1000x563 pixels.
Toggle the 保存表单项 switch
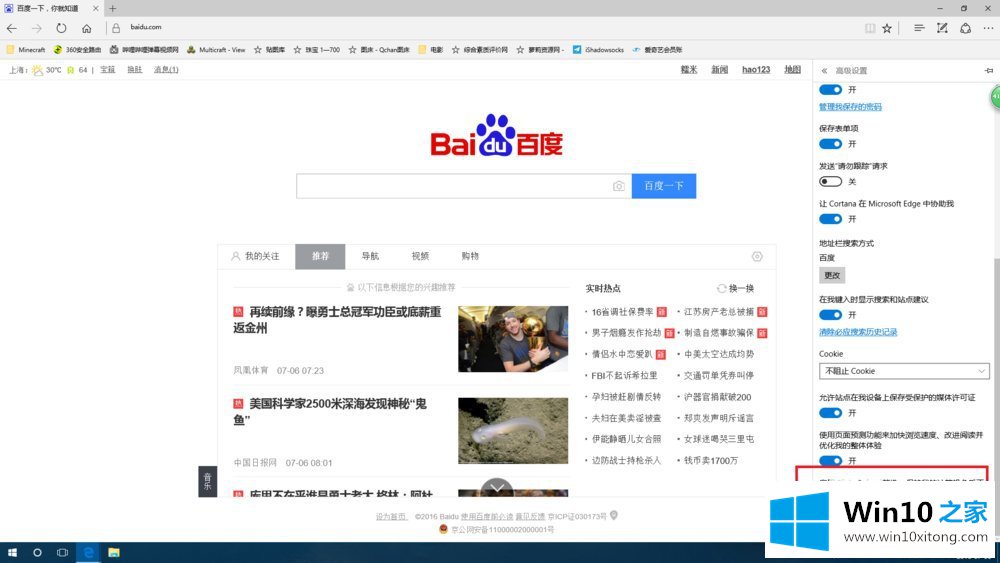pyautogui.click(x=830, y=143)
